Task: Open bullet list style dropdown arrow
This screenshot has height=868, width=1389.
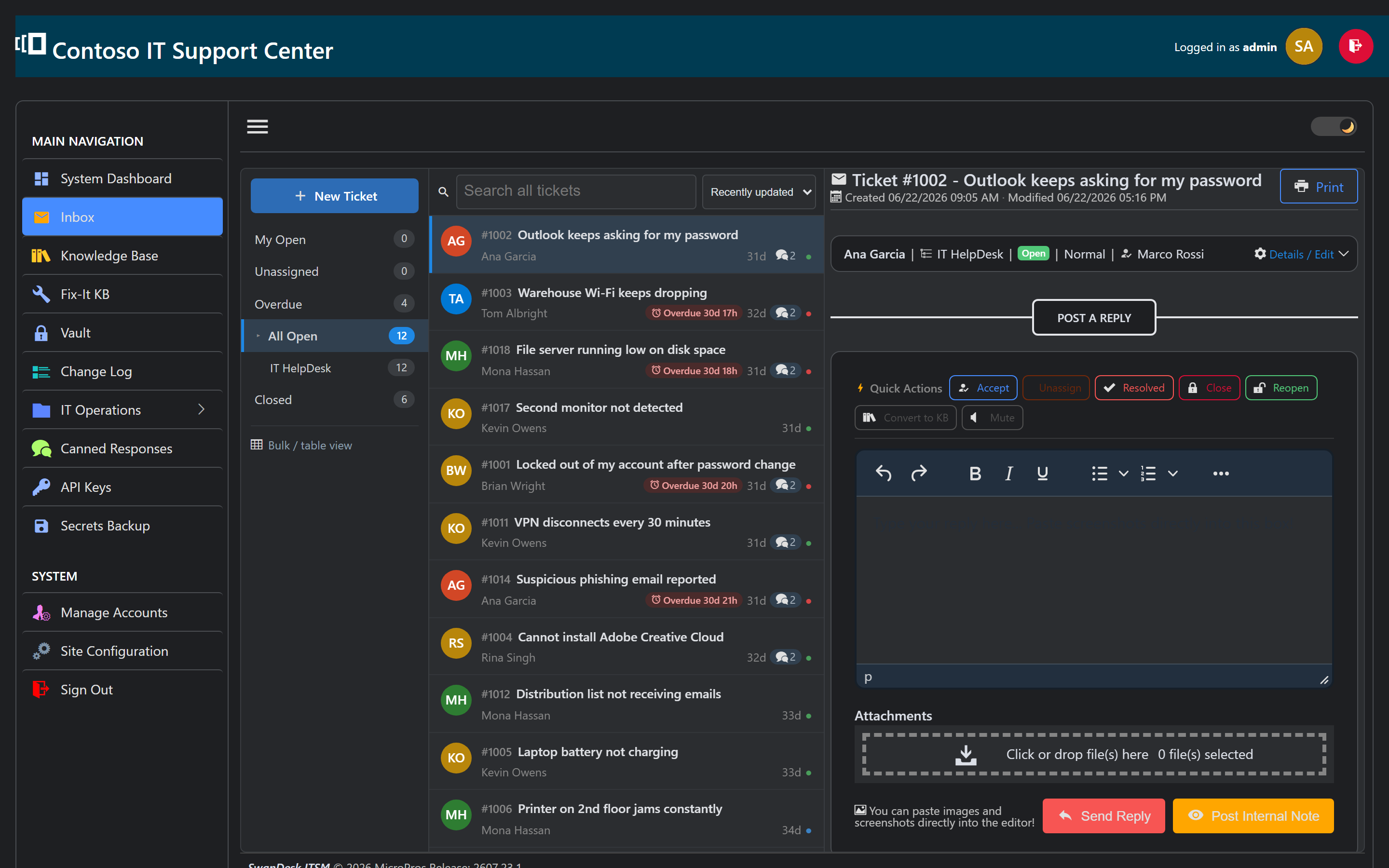Action: click(x=1123, y=474)
